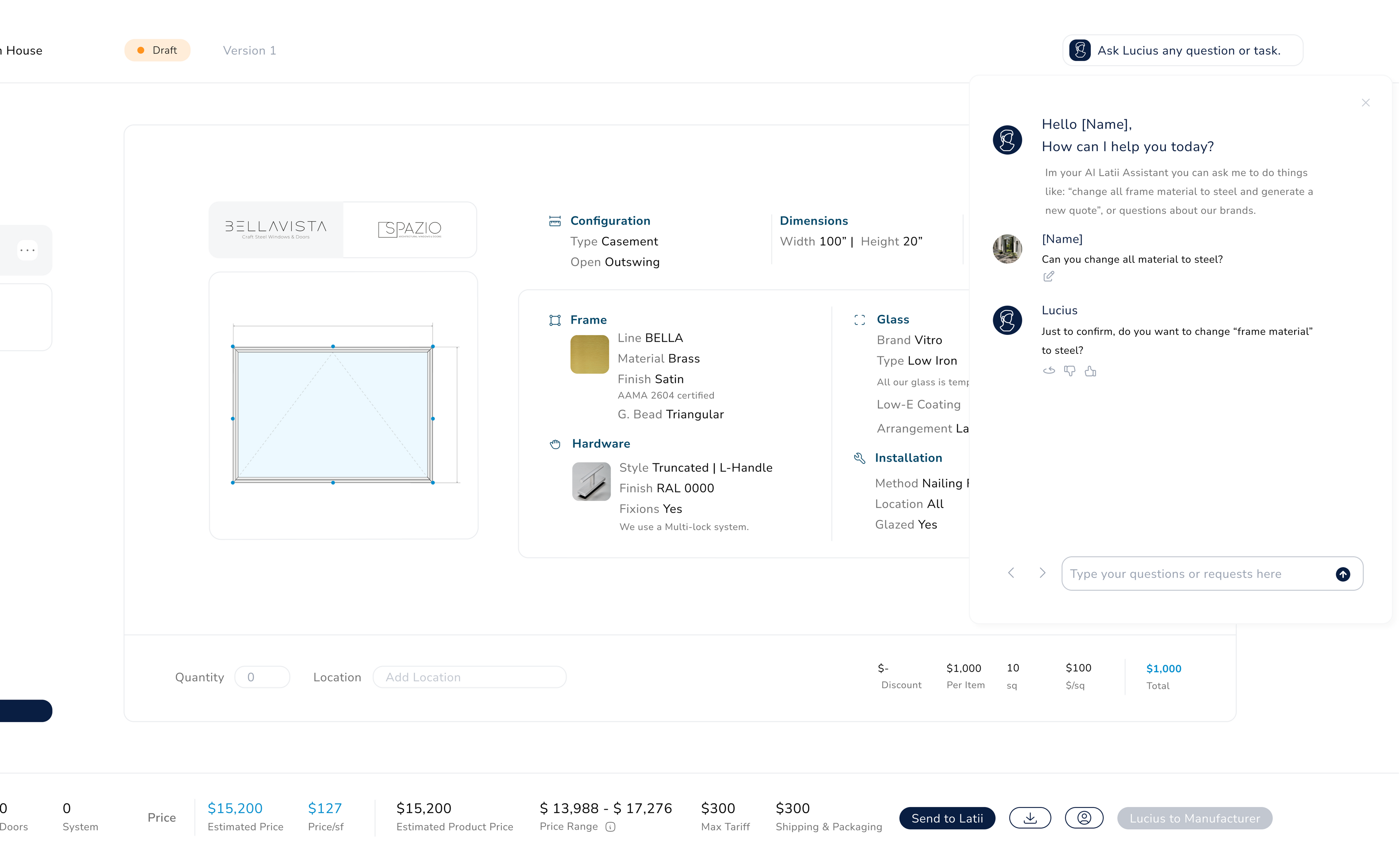1400x864 pixels.
Task: Open the Ask Lucius question bar
Action: coord(1182,50)
